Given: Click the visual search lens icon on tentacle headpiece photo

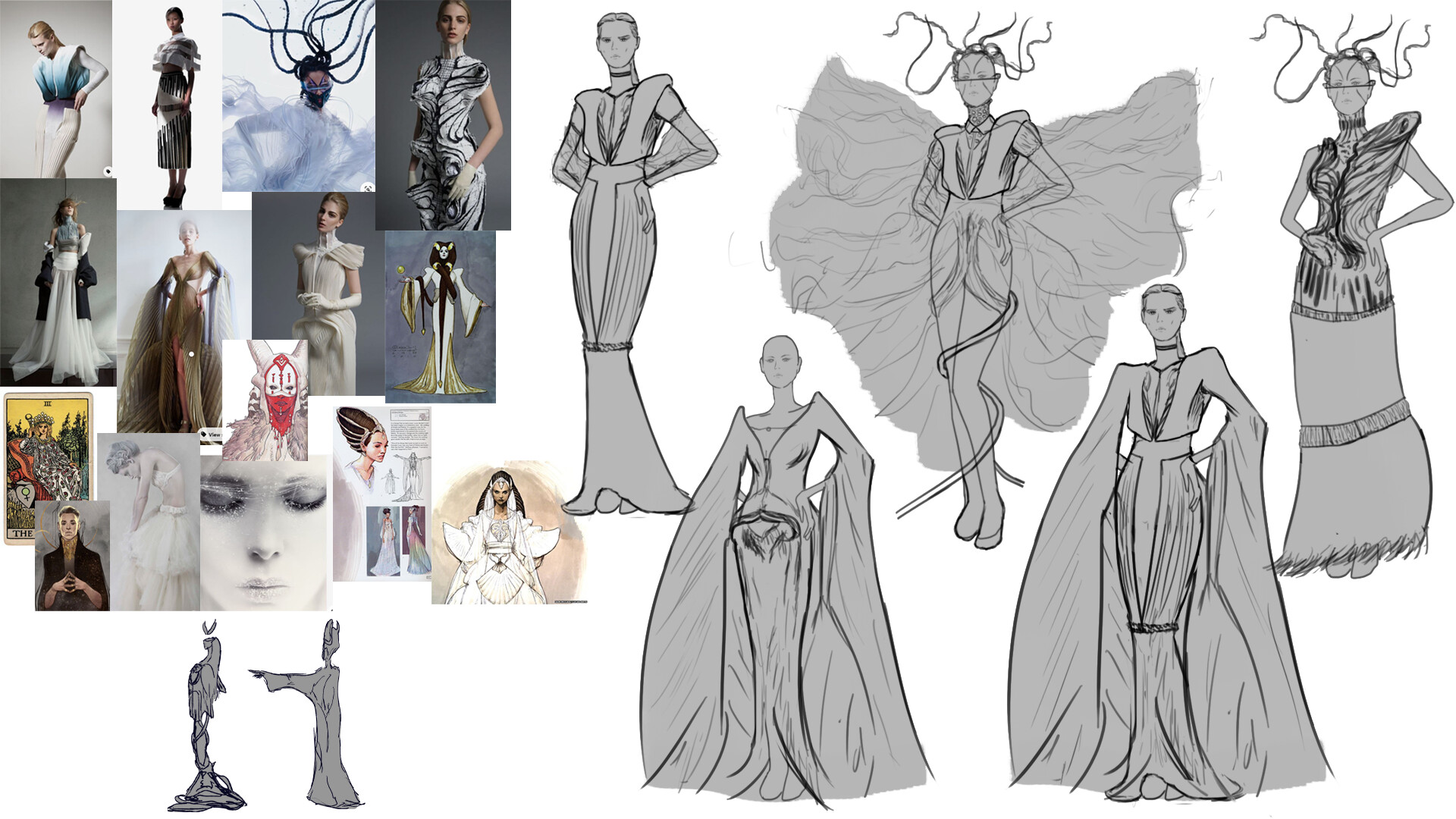Looking at the screenshot, I should (367, 187).
